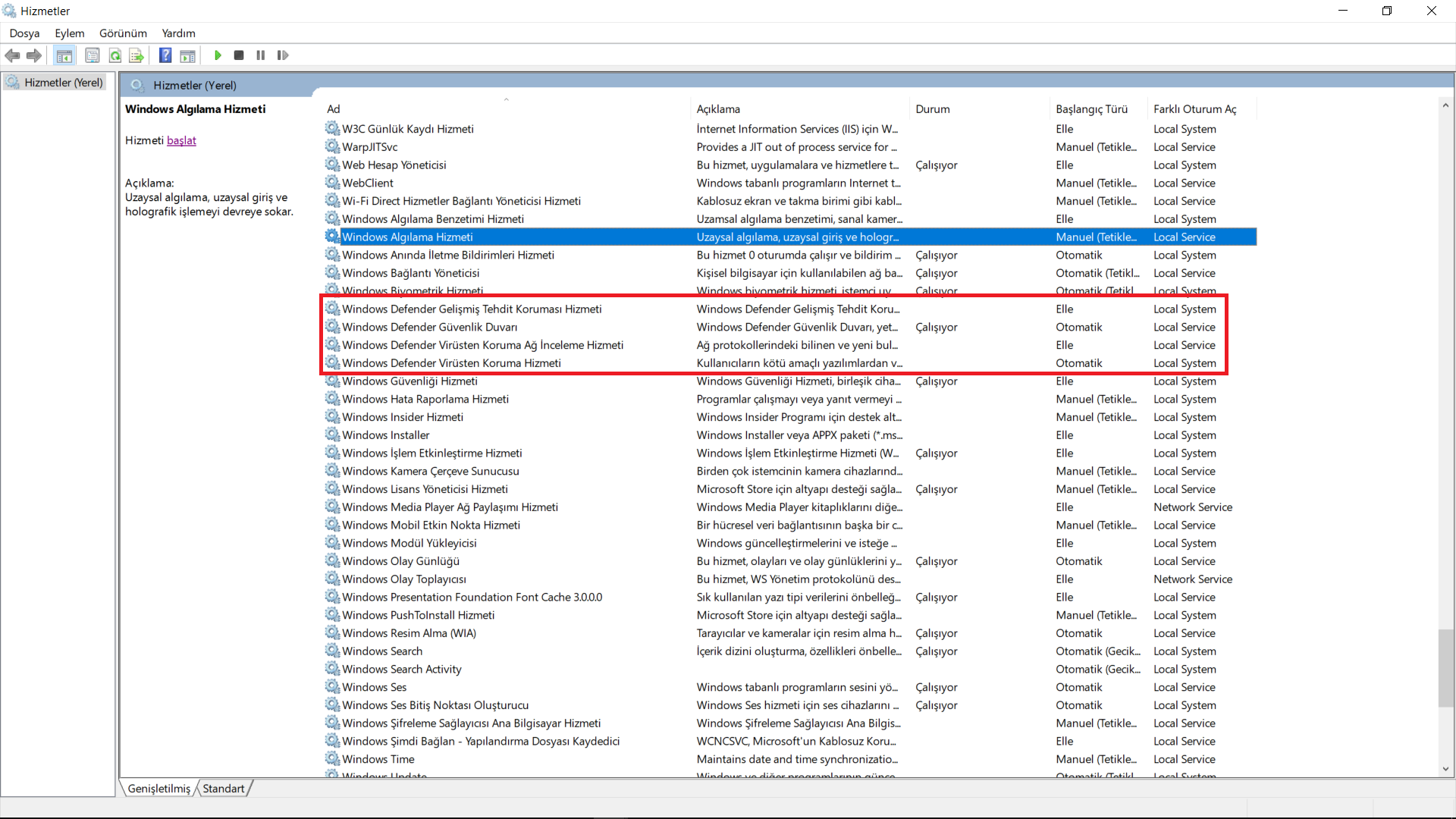Click the Stop Service square icon
This screenshot has width=1456, height=819.
pyautogui.click(x=239, y=55)
